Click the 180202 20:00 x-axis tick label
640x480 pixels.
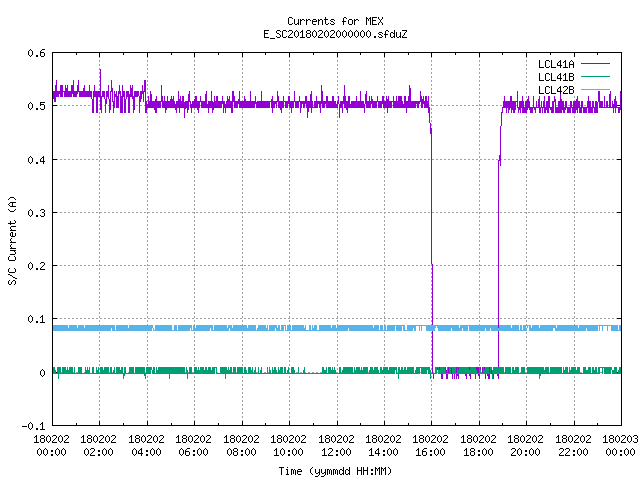pos(525,446)
